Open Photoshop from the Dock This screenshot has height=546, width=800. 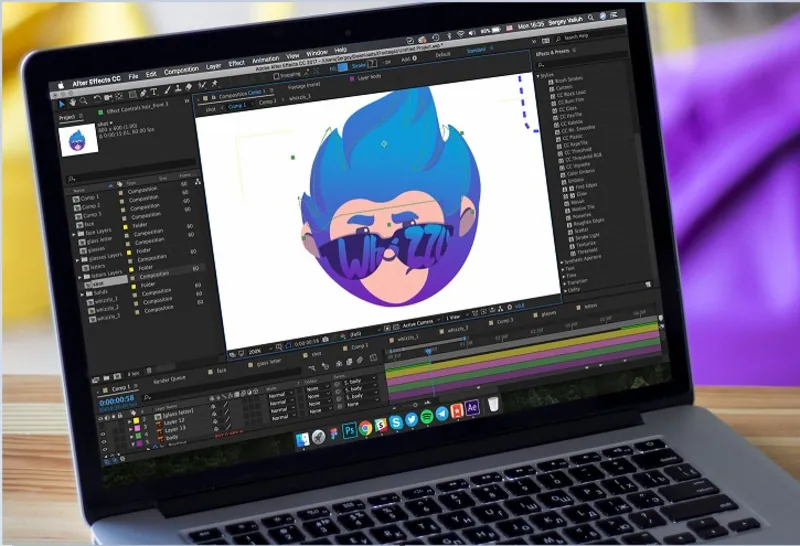(349, 431)
